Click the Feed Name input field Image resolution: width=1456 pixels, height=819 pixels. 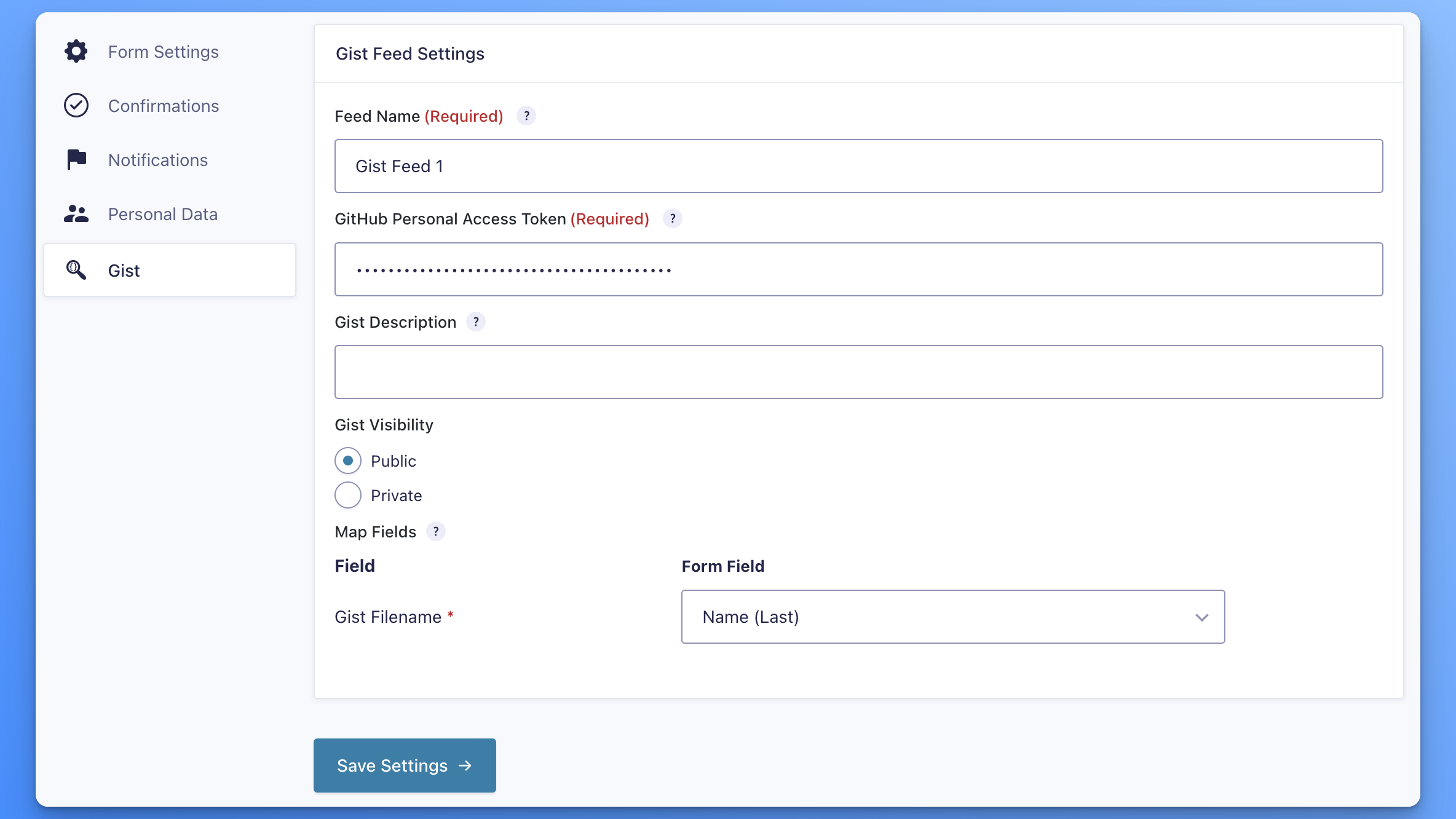[859, 166]
